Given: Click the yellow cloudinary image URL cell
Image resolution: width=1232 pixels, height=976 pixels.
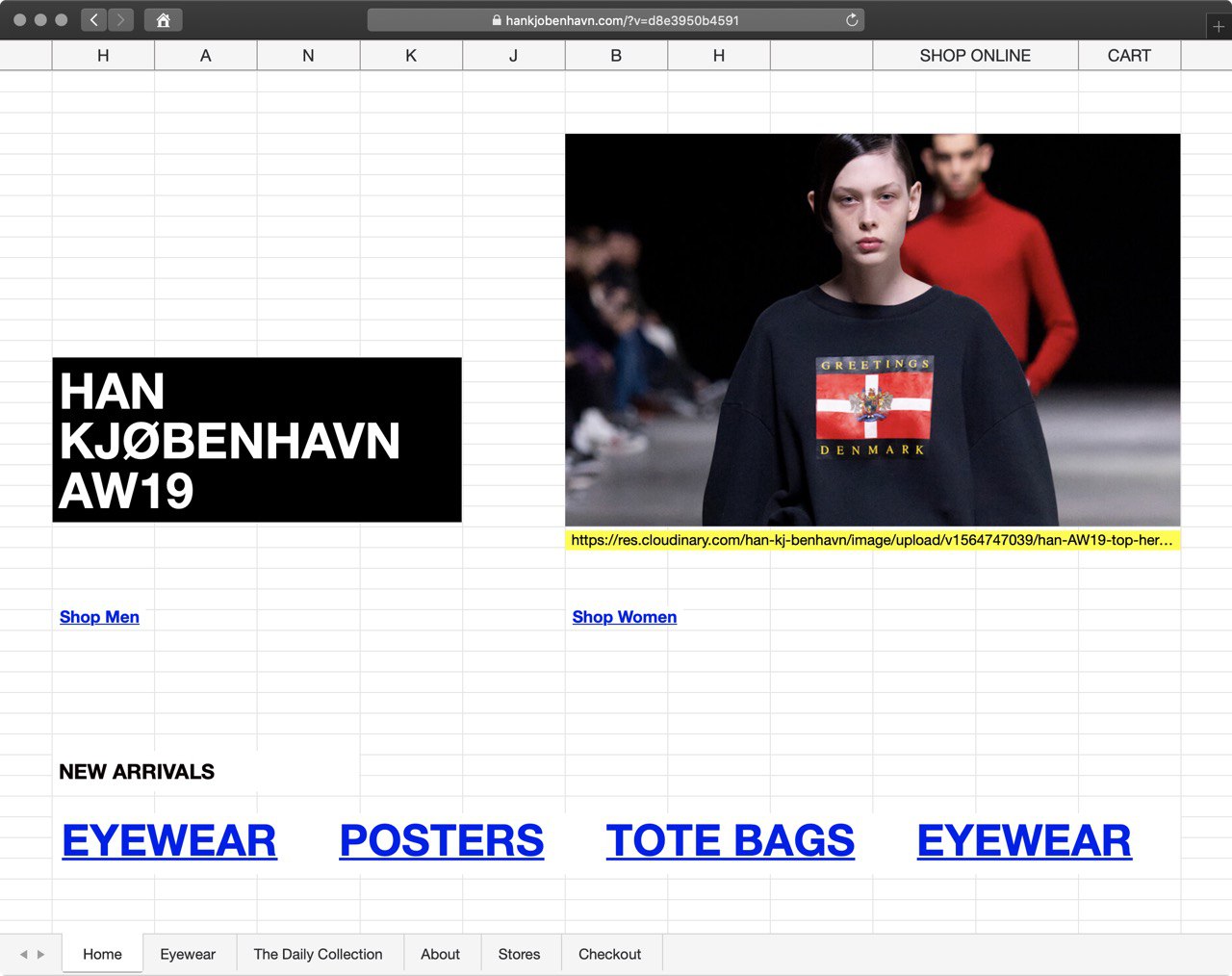Looking at the screenshot, I should [x=873, y=540].
